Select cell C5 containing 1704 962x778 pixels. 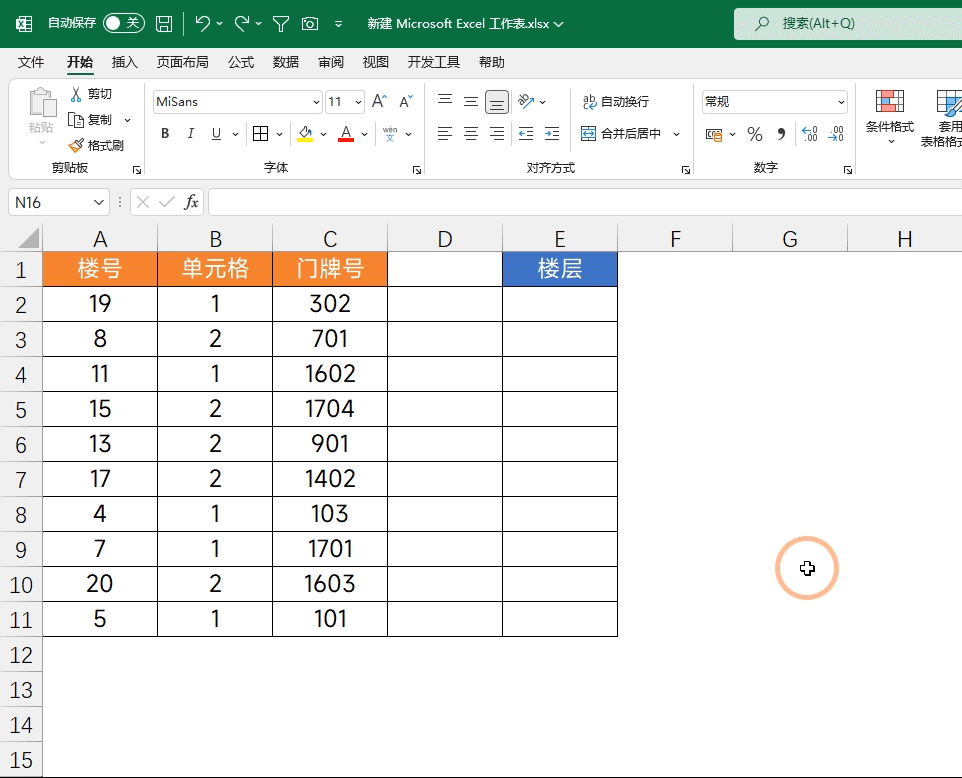330,409
